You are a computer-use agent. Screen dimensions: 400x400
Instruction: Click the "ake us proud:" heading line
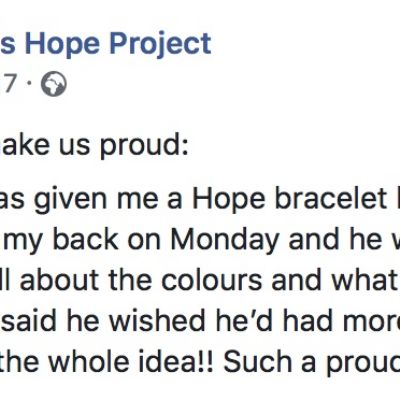coord(94,146)
